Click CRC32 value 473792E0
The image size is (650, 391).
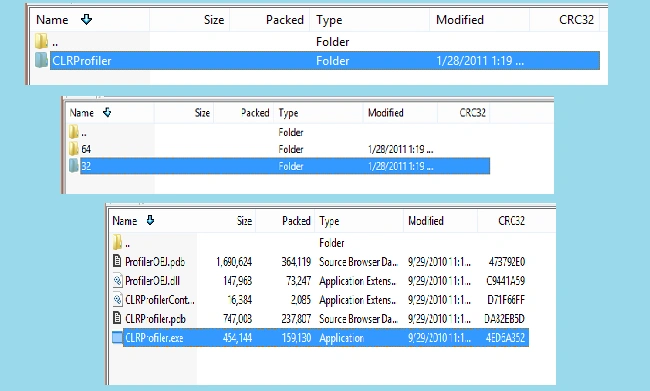coord(507,262)
